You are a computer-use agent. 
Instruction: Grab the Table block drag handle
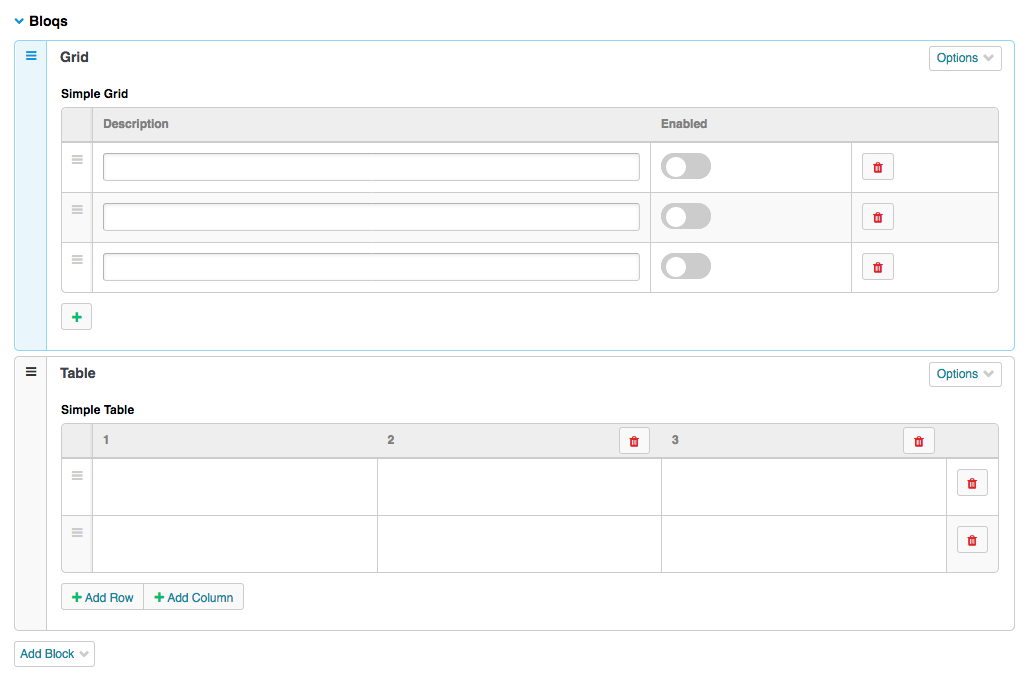coord(31,372)
